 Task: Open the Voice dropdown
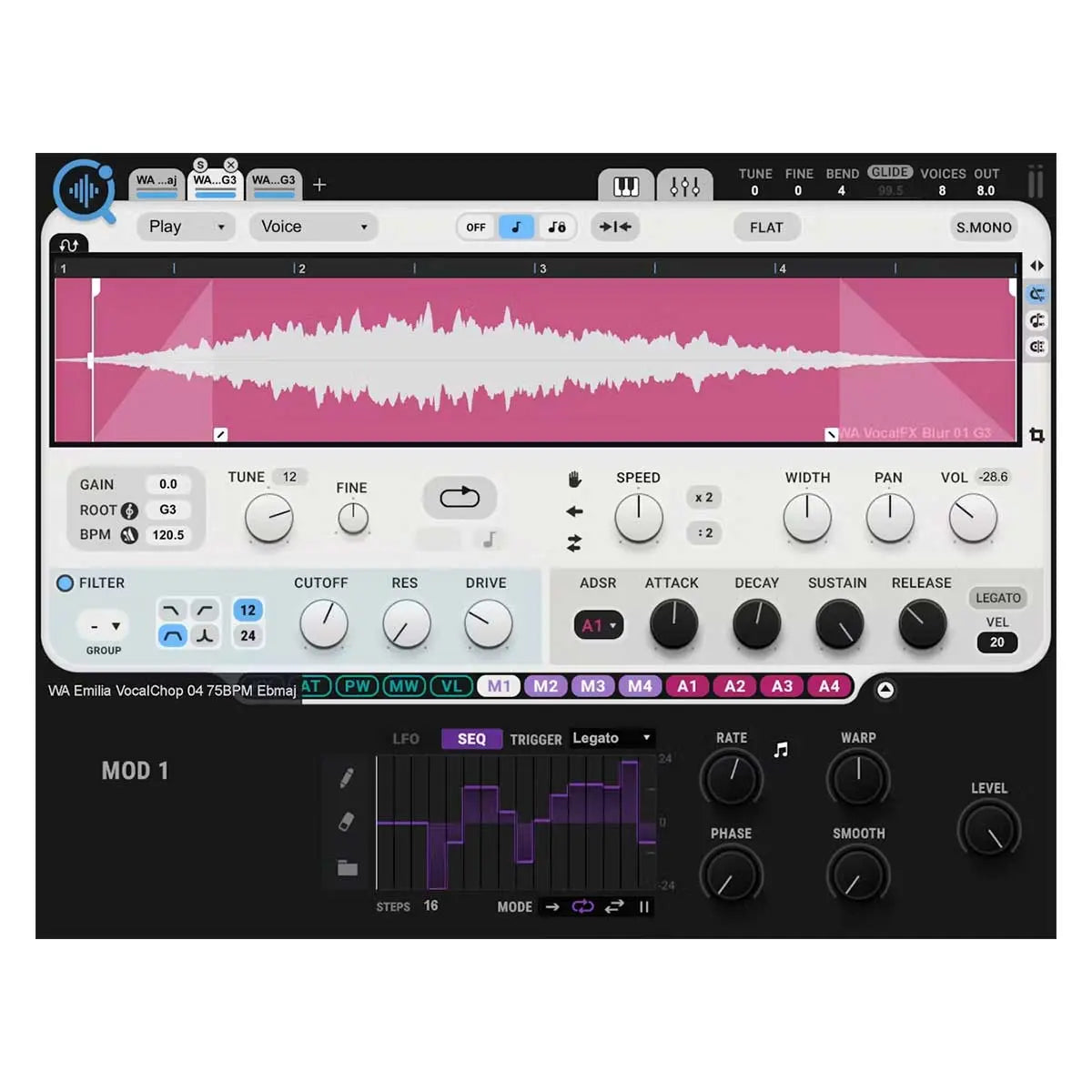313,227
